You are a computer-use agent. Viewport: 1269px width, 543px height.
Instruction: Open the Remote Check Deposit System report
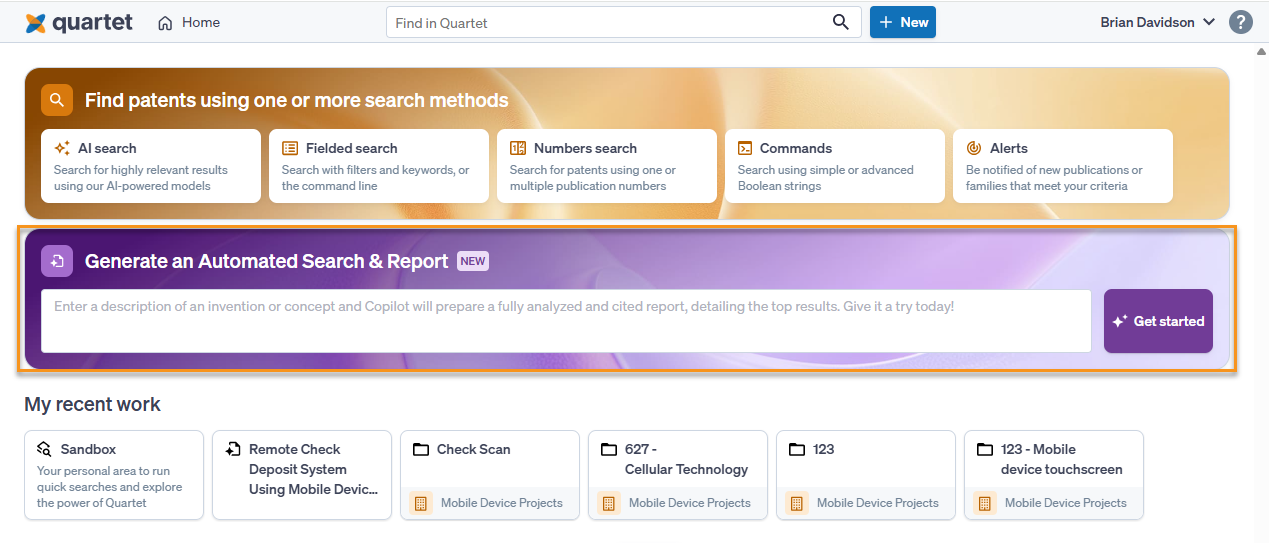tap(301, 475)
